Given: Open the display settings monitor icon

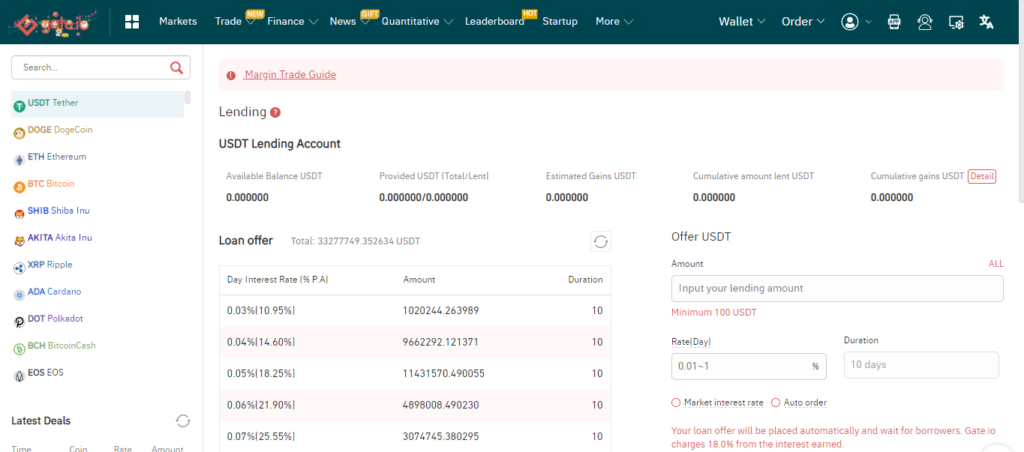Looking at the screenshot, I should pyautogui.click(x=956, y=22).
